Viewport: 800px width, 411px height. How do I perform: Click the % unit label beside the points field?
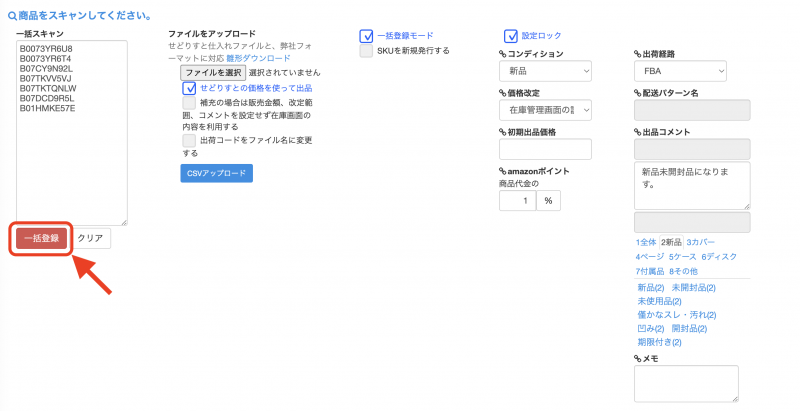click(548, 201)
